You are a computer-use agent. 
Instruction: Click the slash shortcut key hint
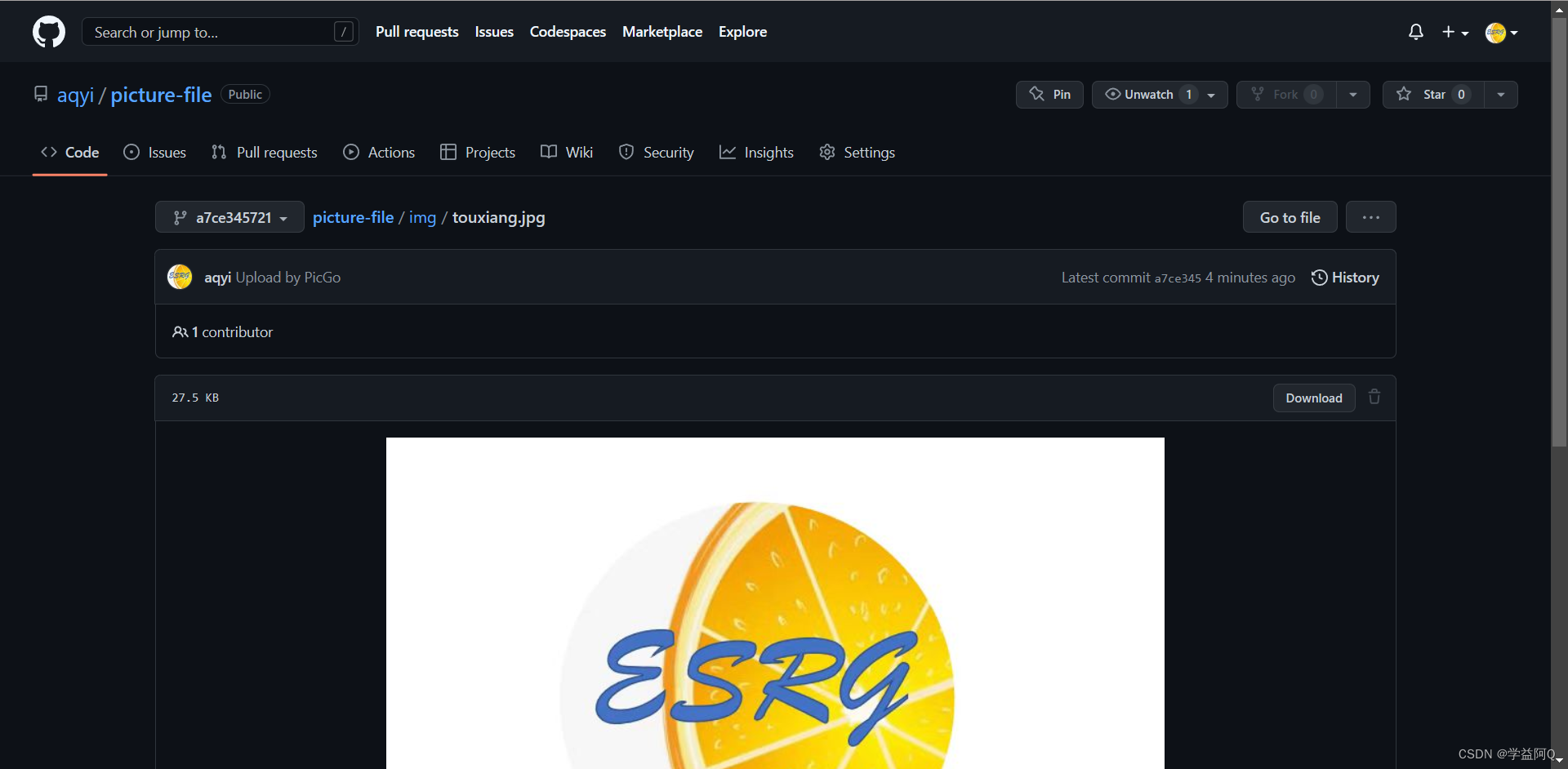pyautogui.click(x=344, y=32)
